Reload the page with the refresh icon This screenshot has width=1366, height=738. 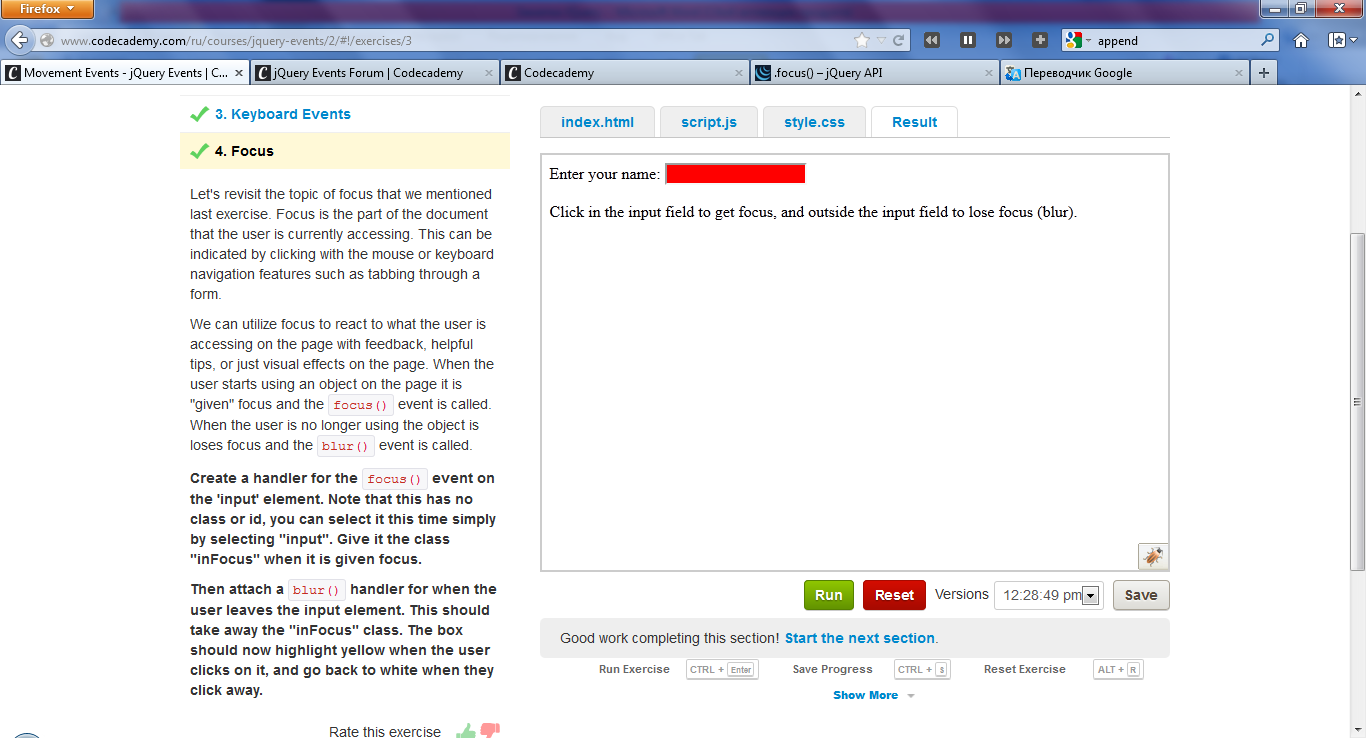coord(898,41)
